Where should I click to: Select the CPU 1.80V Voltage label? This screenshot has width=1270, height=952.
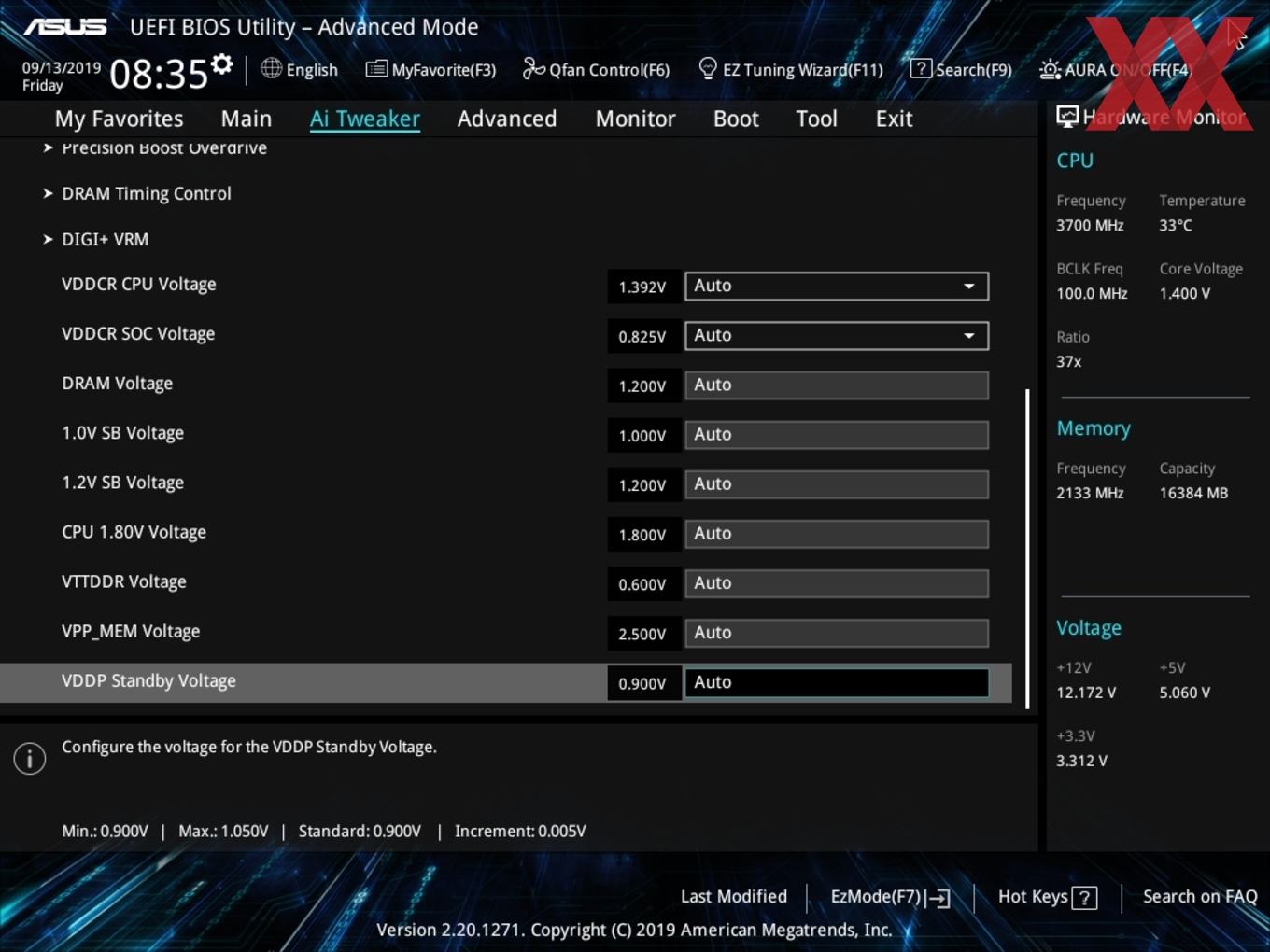pyautogui.click(x=134, y=531)
